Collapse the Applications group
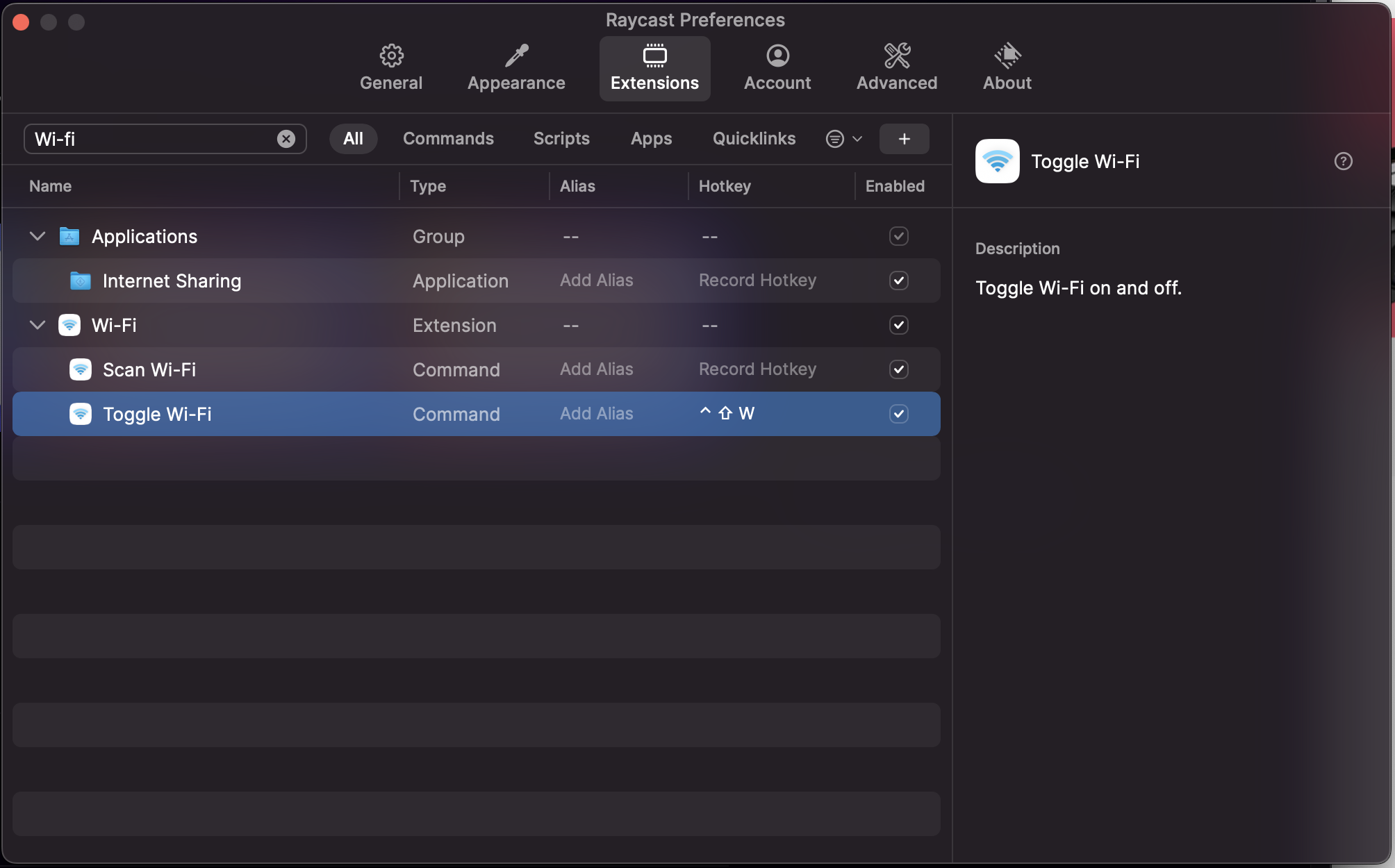Screen dimensions: 1395x868 tap(38, 237)
